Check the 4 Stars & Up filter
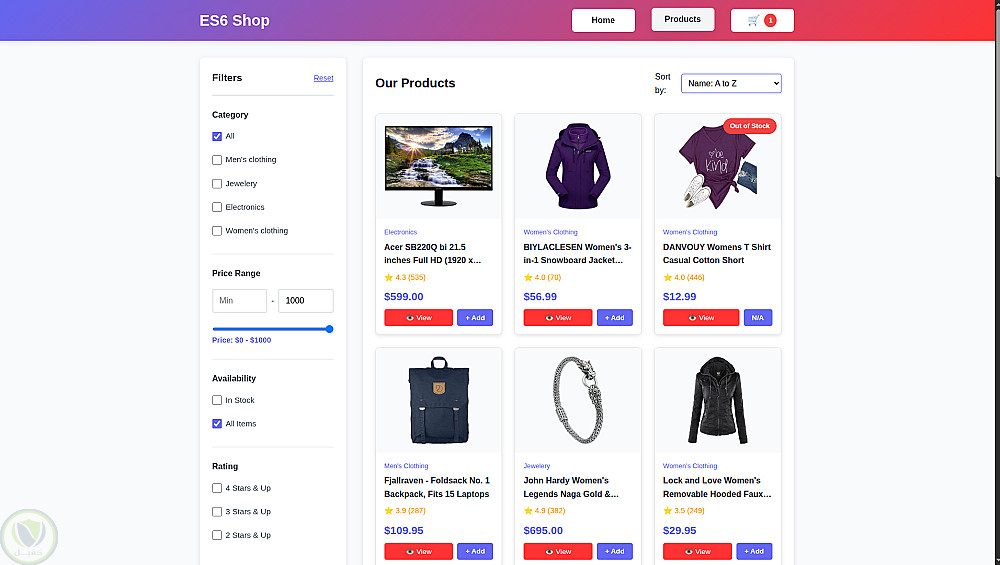The height and width of the screenshot is (565, 1000). (217, 488)
